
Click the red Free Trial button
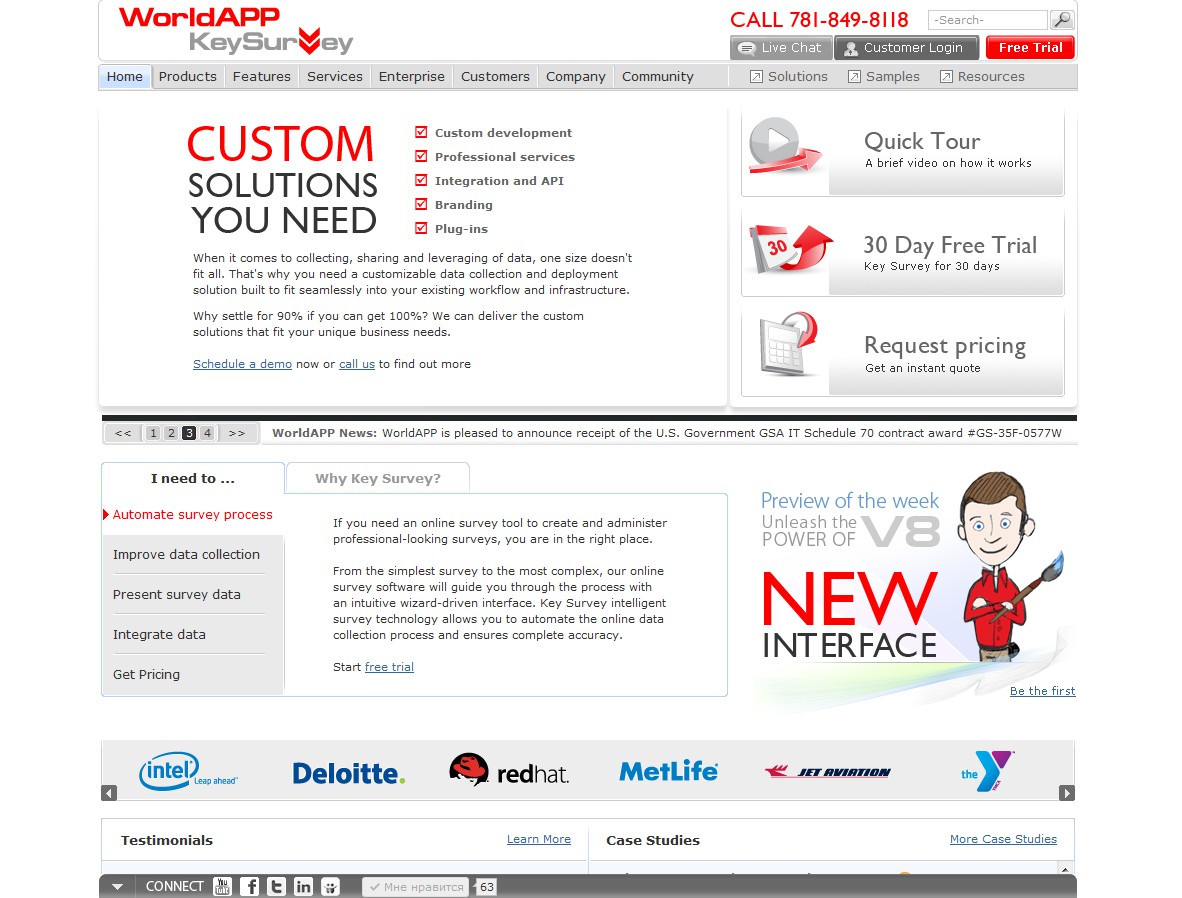point(1030,48)
